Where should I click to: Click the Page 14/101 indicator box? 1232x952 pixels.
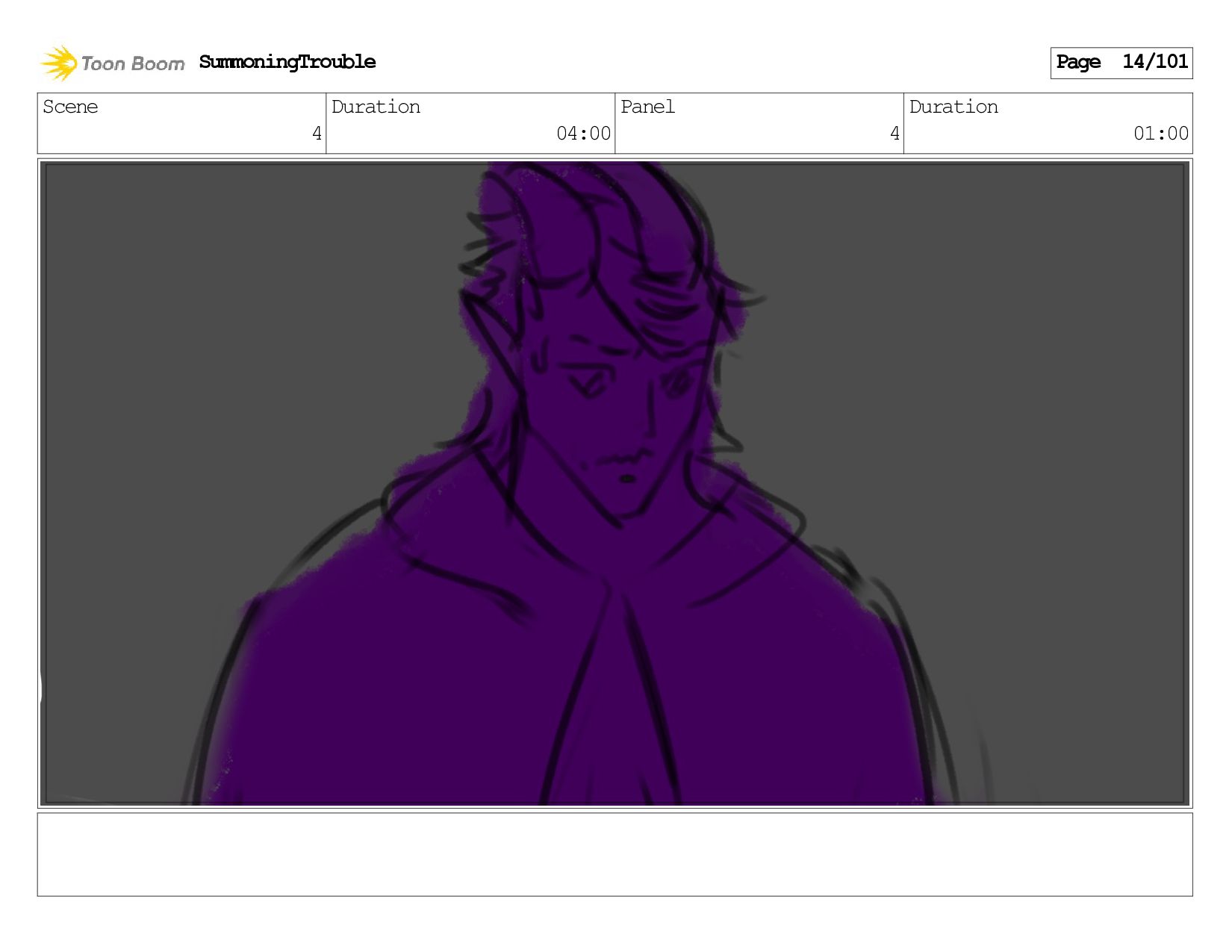[x=1121, y=63]
